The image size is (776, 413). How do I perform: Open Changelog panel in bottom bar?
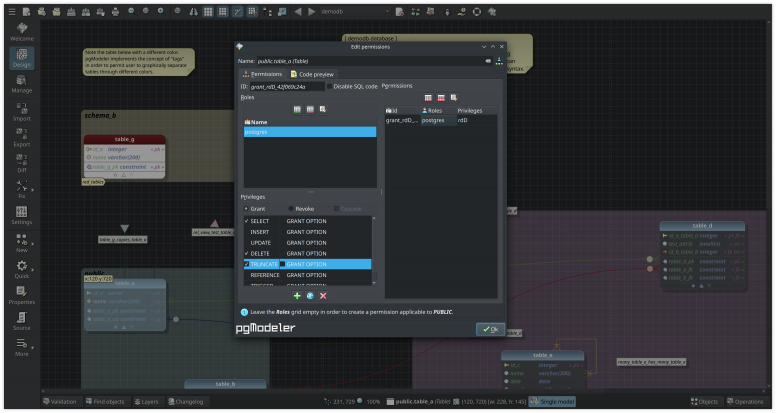coord(186,402)
